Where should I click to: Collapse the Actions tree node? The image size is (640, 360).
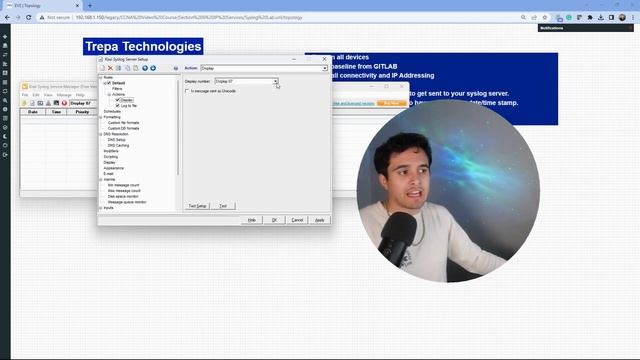click(109, 94)
